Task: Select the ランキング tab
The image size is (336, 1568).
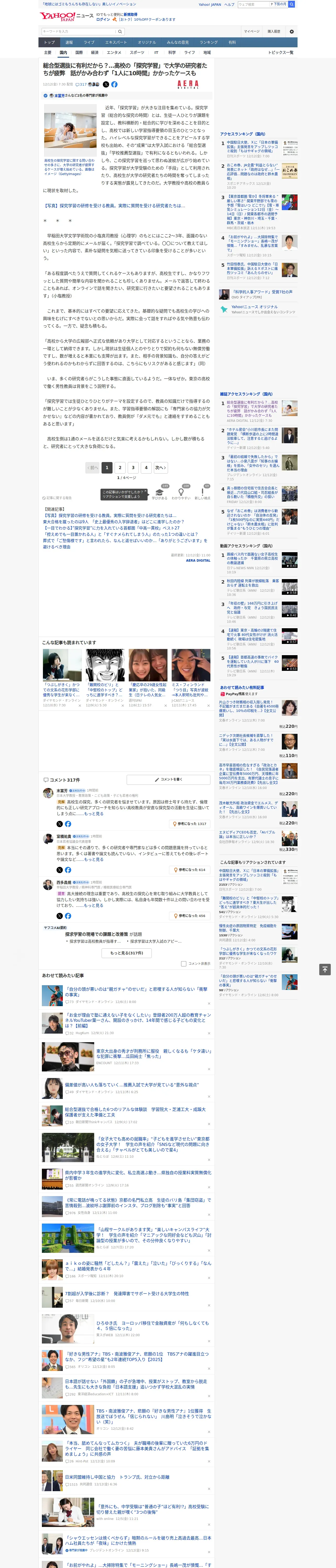Action: coord(209,42)
